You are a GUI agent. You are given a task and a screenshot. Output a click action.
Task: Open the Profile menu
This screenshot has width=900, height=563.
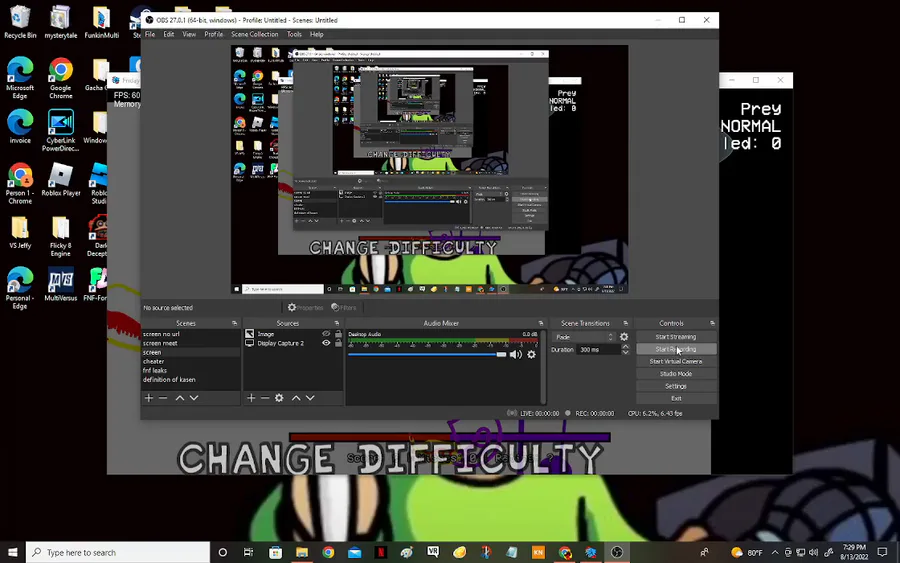214,34
